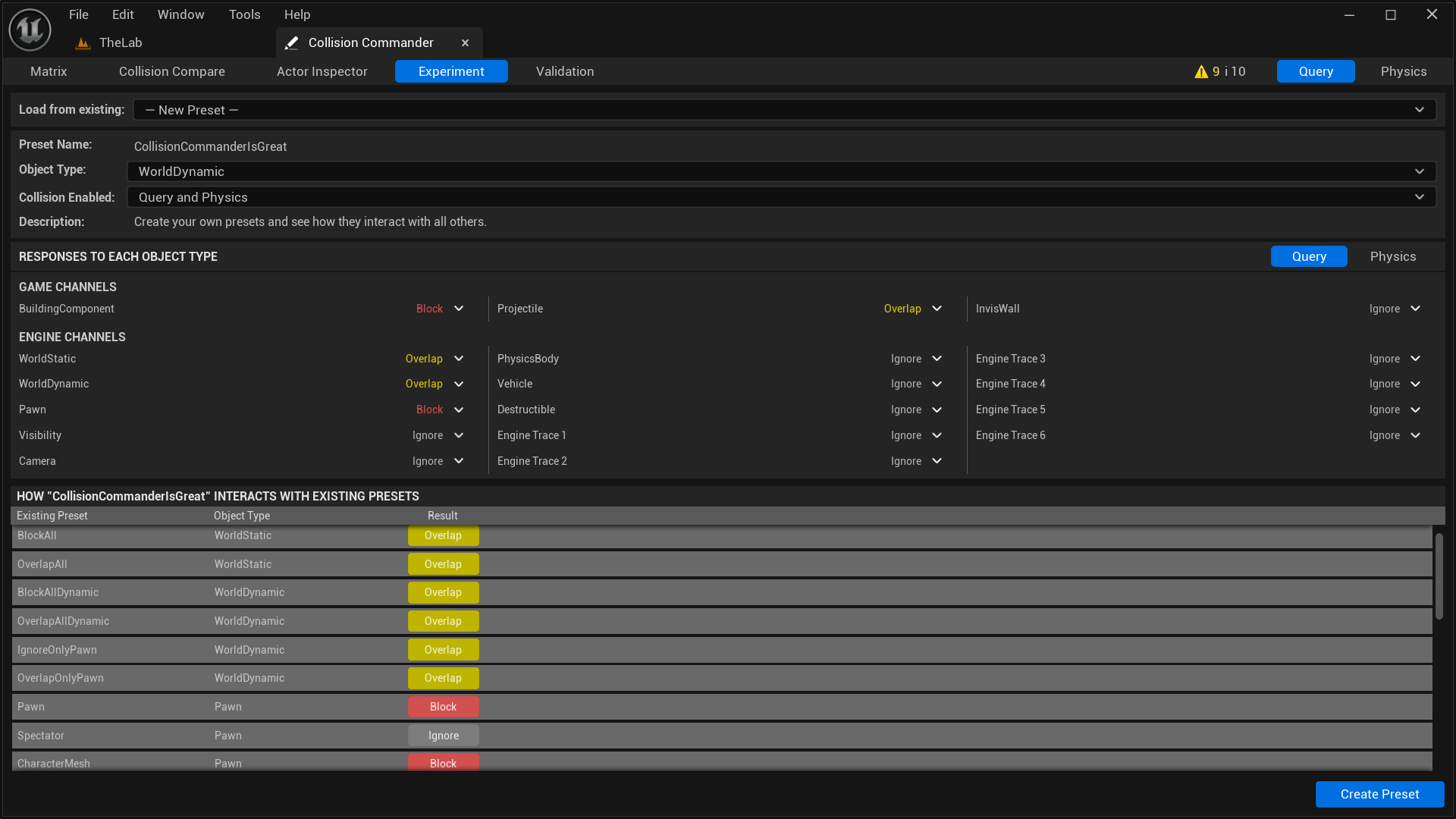Image resolution: width=1456 pixels, height=819 pixels.
Task: Select Query mode in top toolbar
Action: click(1315, 71)
